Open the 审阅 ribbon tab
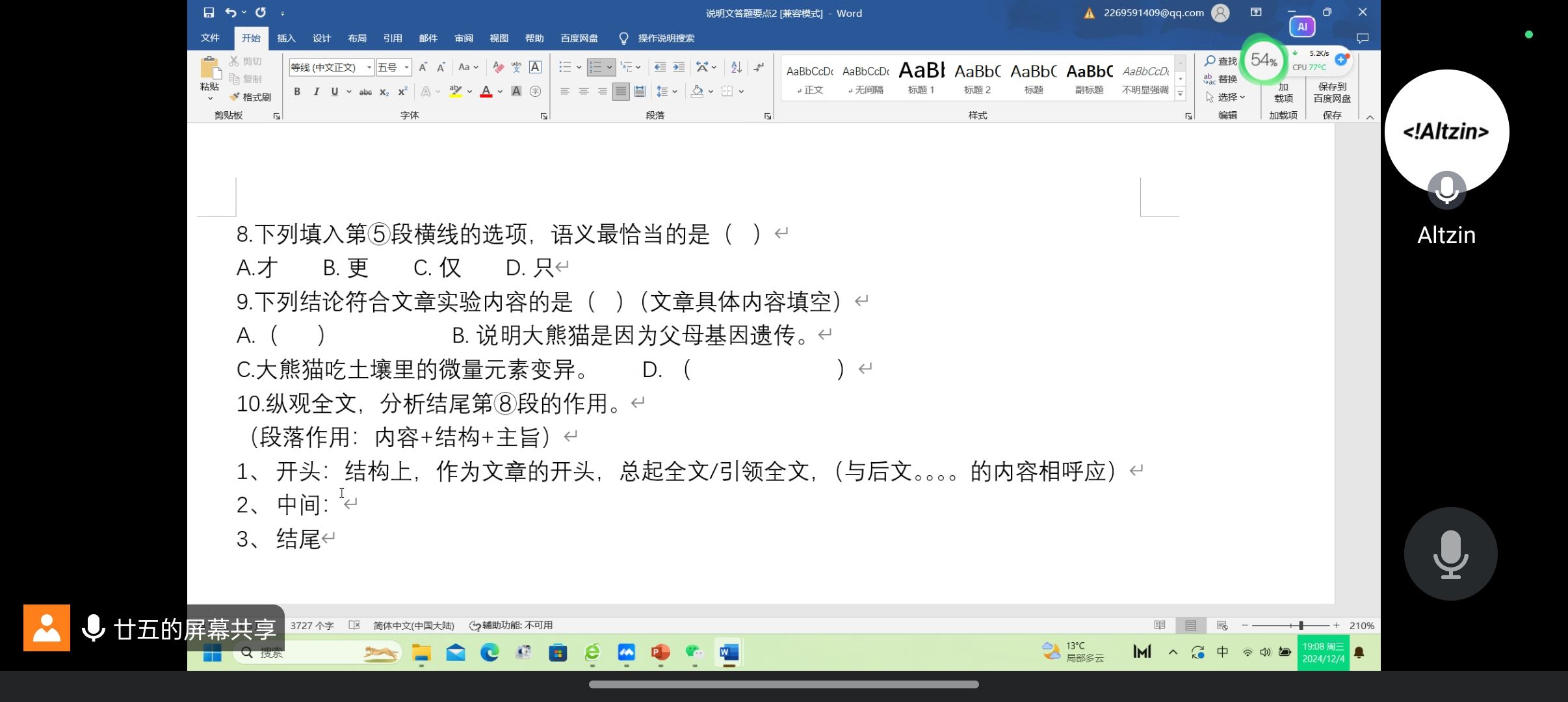The height and width of the screenshot is (702, 1568). point(464,38)
